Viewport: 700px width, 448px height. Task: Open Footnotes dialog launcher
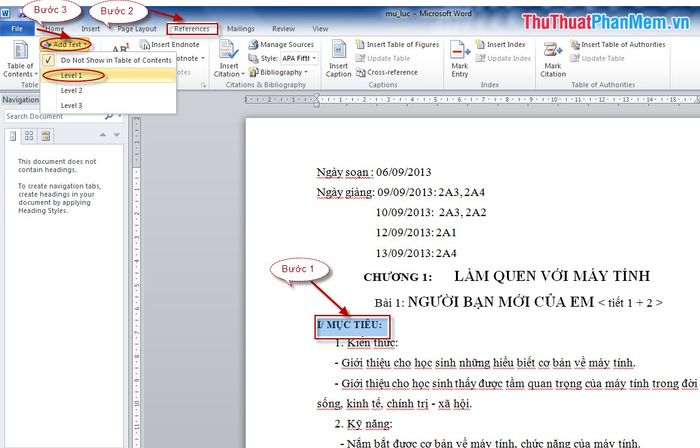point(203,85)
